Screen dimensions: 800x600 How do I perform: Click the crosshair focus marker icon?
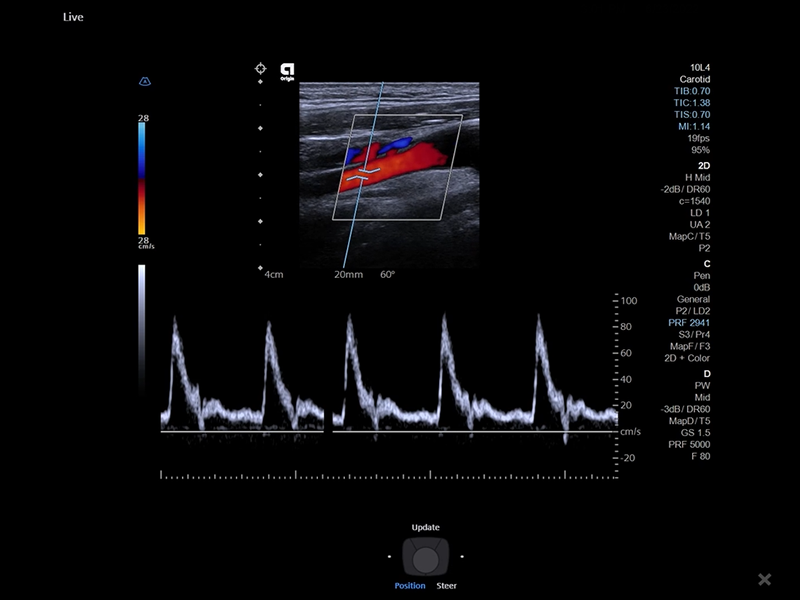point(260,69)
